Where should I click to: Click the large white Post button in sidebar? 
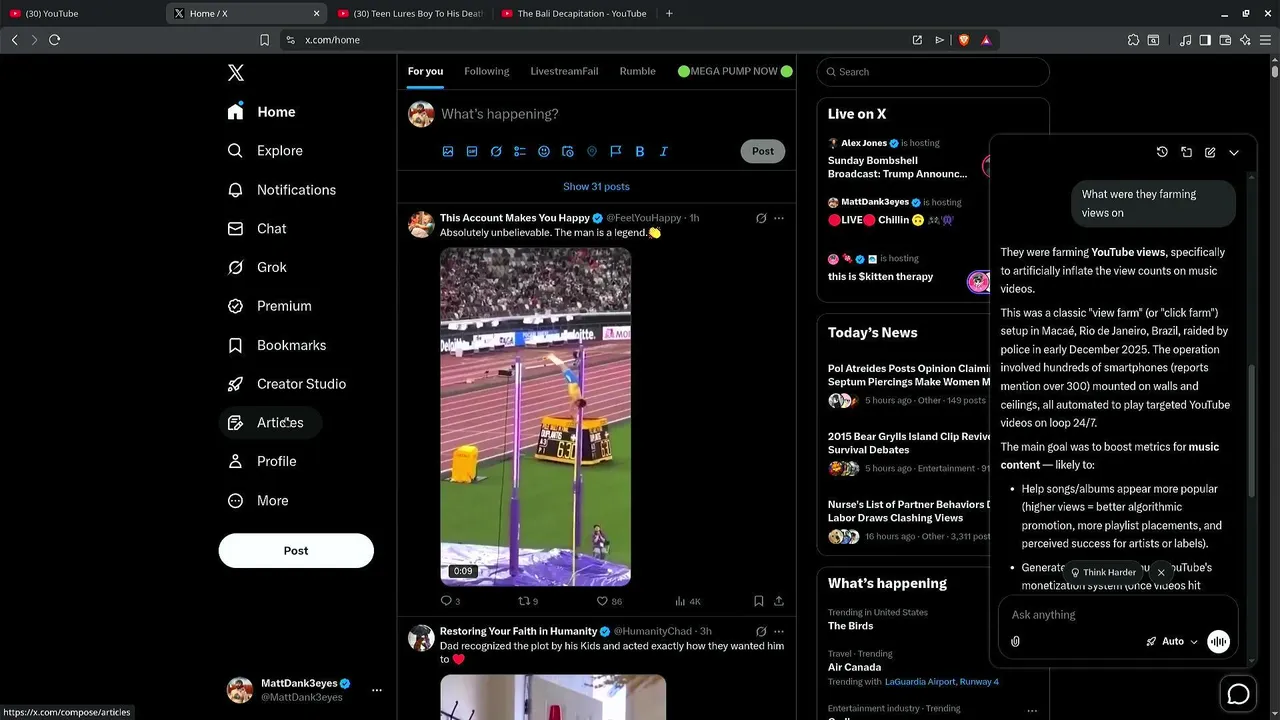[296, 551]
